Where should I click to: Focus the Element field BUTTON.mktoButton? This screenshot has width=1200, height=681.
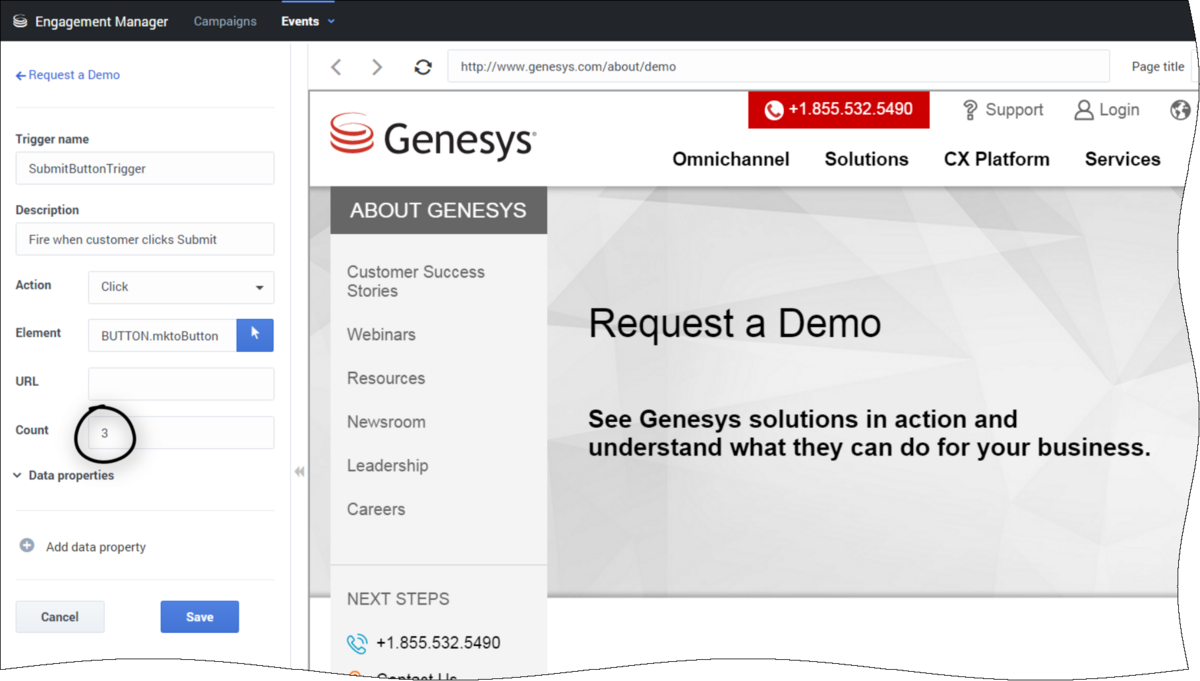tap(163, 335)
